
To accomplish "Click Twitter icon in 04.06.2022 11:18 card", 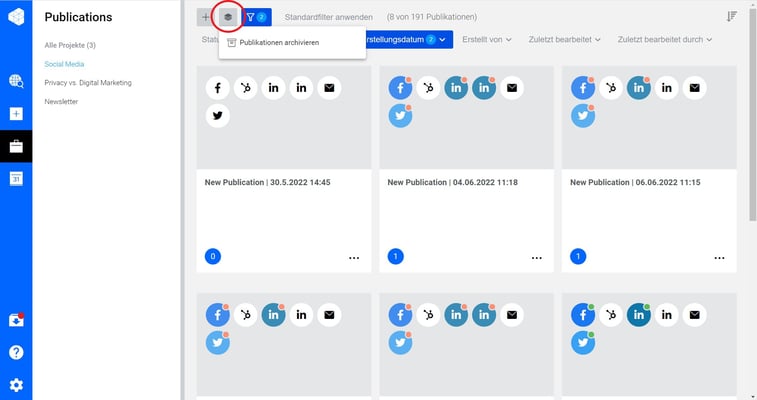I will tap(400, 116).
